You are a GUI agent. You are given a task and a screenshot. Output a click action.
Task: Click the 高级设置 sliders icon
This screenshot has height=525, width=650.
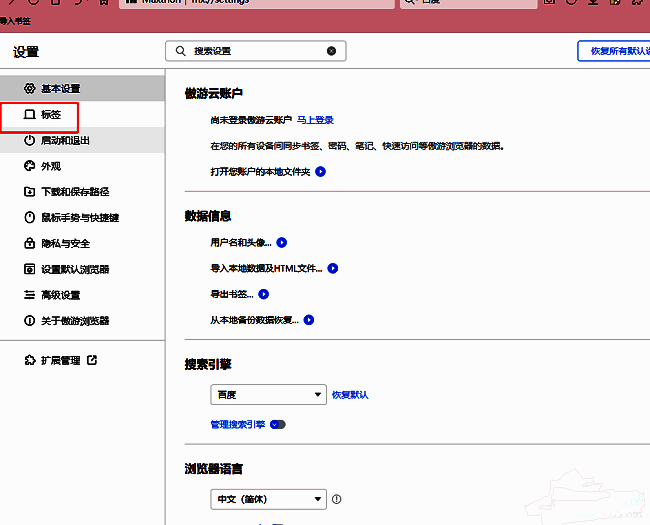click(29, 296)
